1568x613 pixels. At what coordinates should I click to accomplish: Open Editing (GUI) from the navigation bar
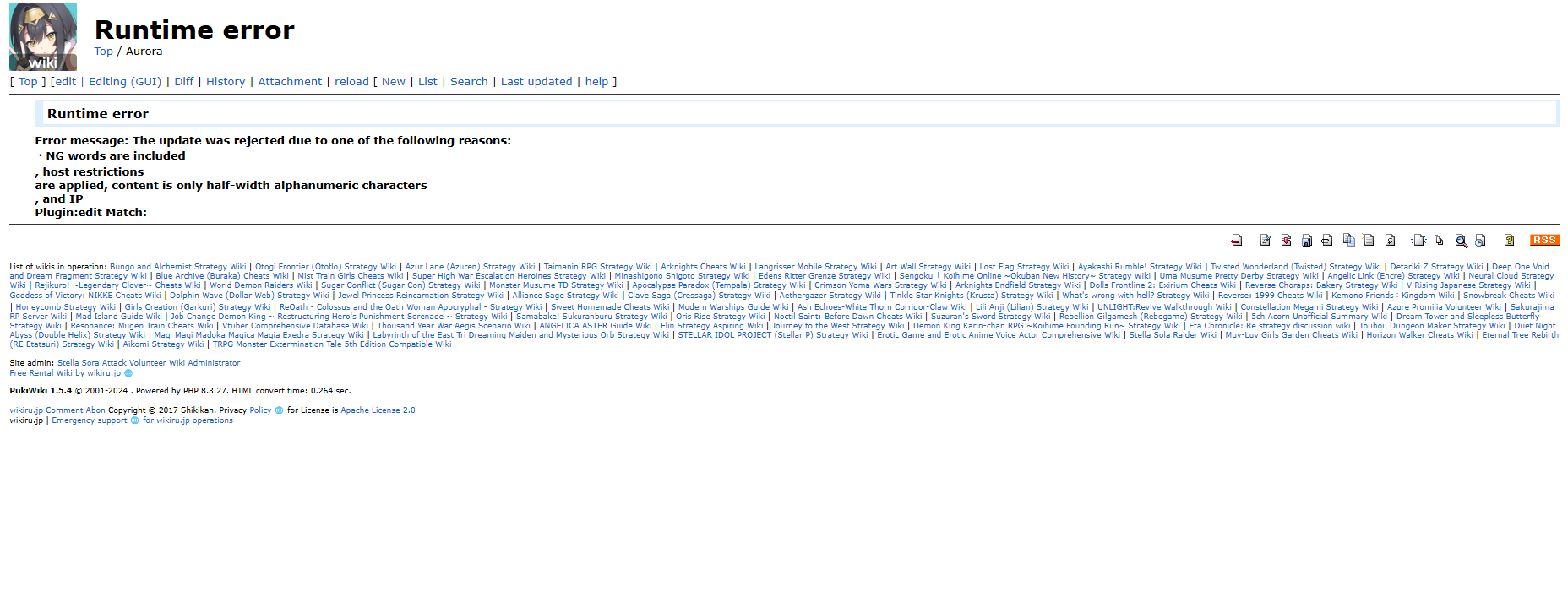(x=125, y=82)
